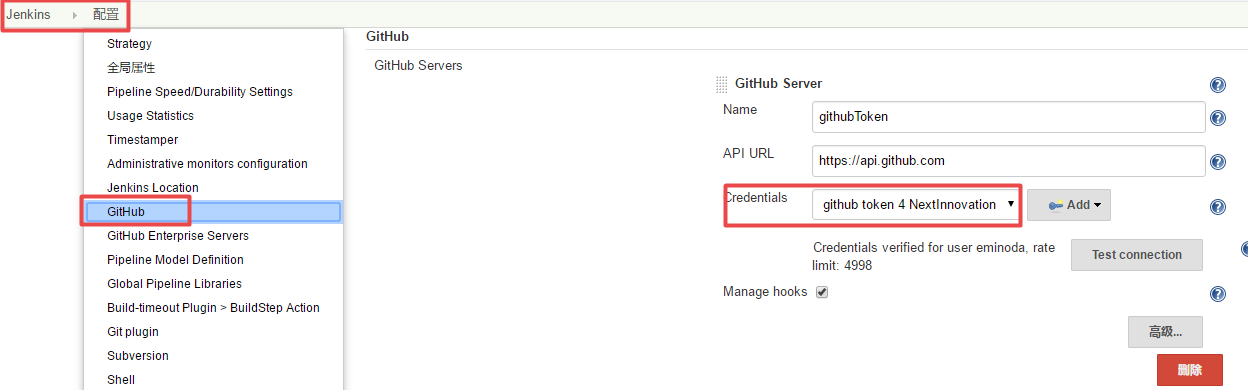Click key icon on Add credentials button
Image resolution: width=1248 pixels, height=390 pixels.
pos(1055,205)
